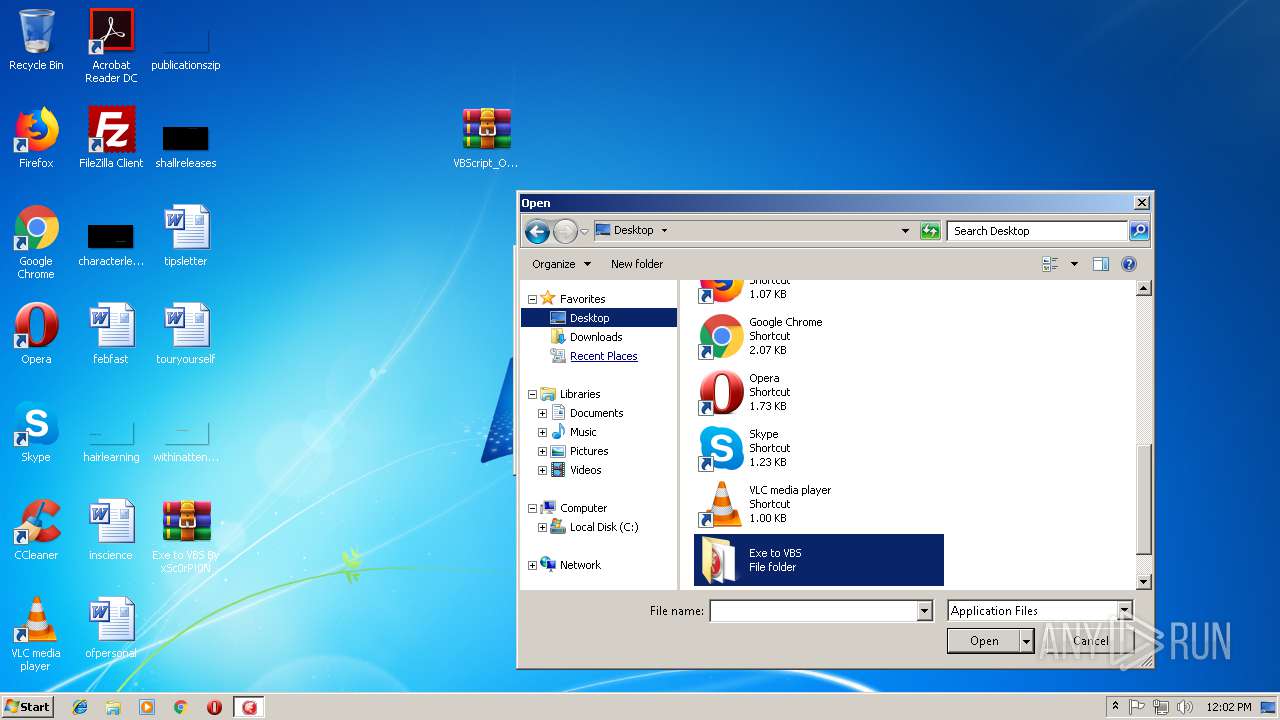
Task: Open the Recent Places link
Action: [603, 356]
